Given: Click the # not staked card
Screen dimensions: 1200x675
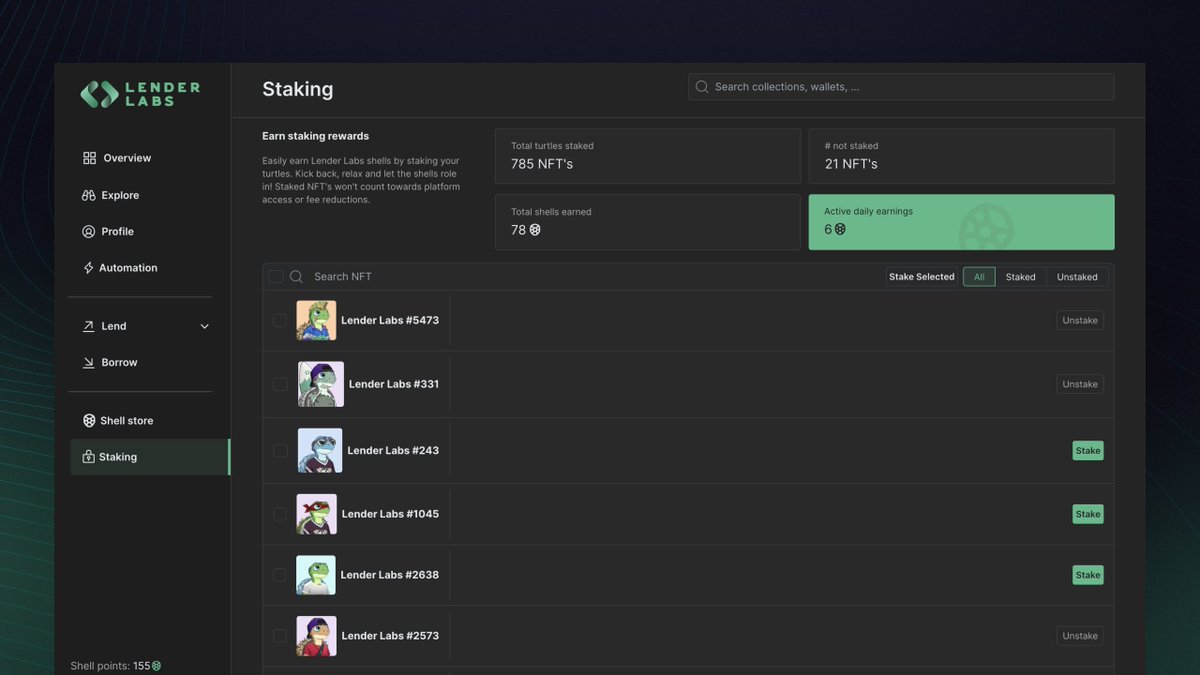Looking at the screenshot, I should [961, 156].
